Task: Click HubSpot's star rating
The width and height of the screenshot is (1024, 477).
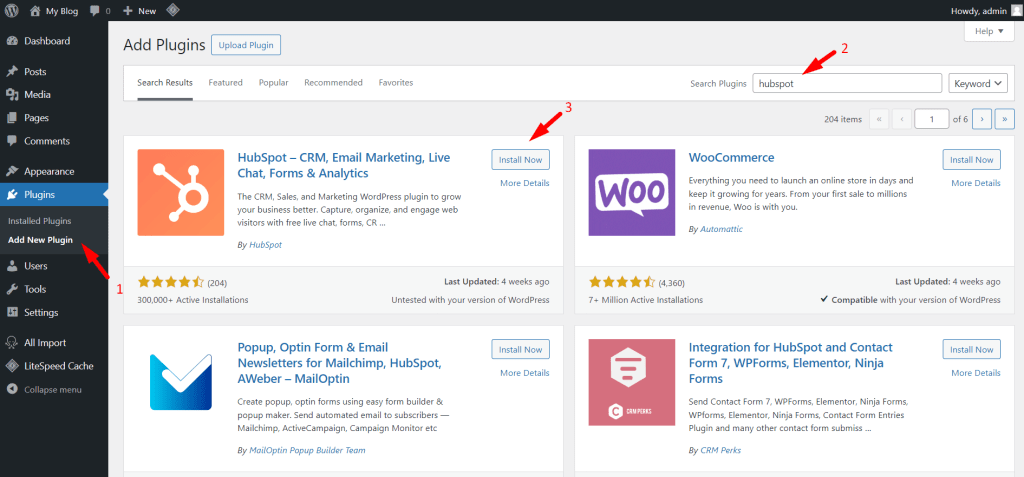Action: (x=170, y=282)
